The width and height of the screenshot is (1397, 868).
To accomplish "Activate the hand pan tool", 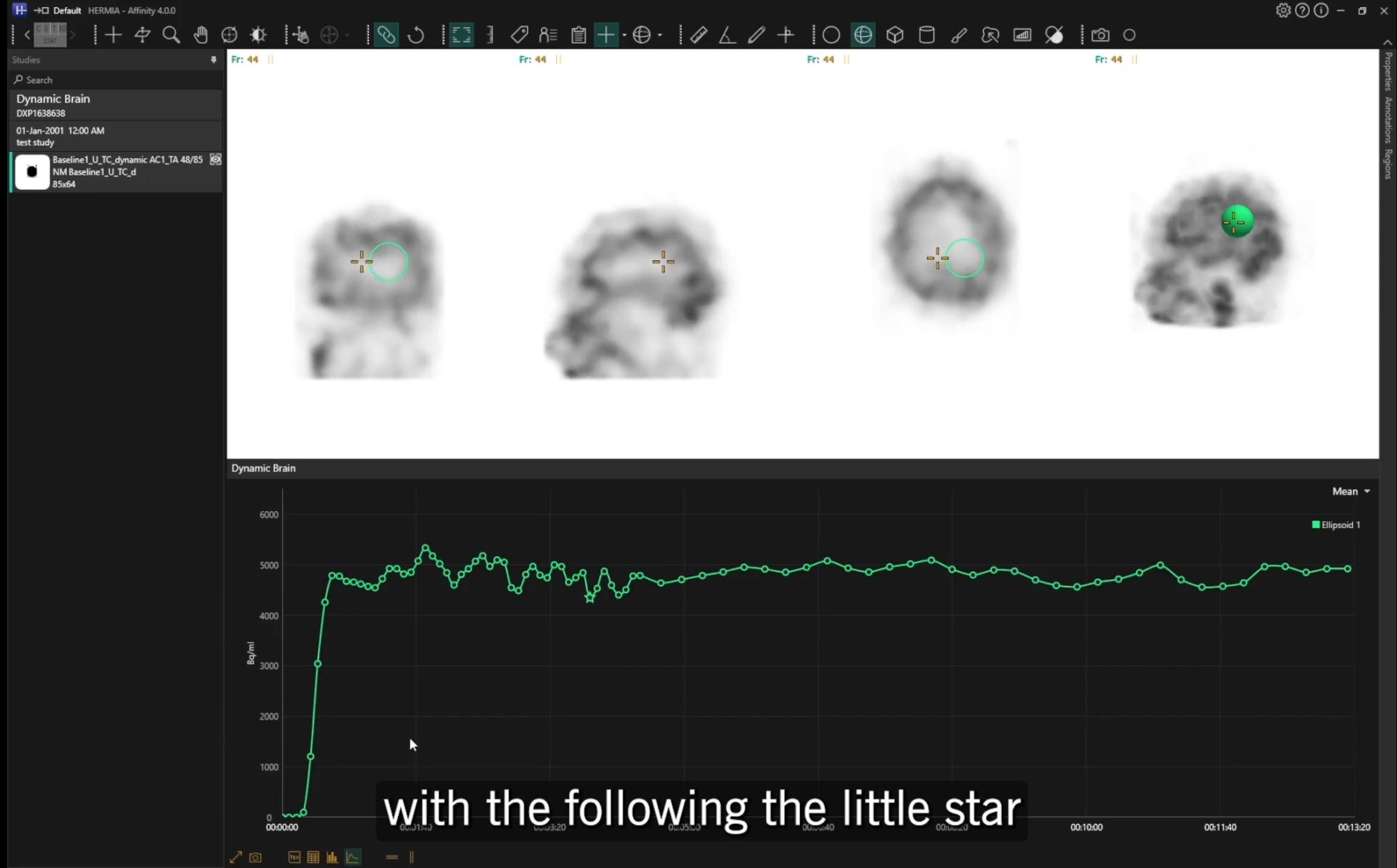I will coord(200,35).
